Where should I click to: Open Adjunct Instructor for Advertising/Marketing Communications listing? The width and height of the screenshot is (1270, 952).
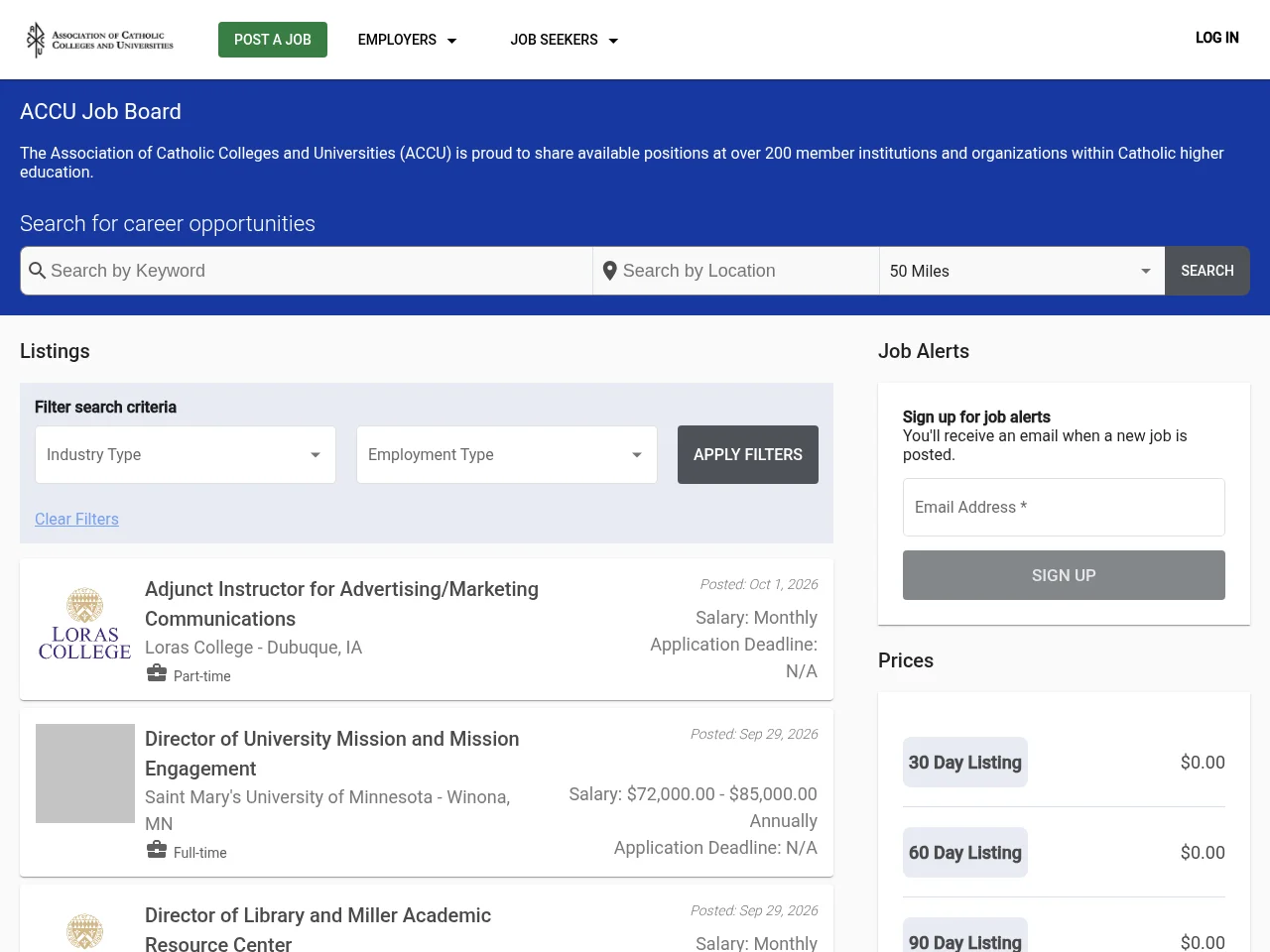pos(341,604)
